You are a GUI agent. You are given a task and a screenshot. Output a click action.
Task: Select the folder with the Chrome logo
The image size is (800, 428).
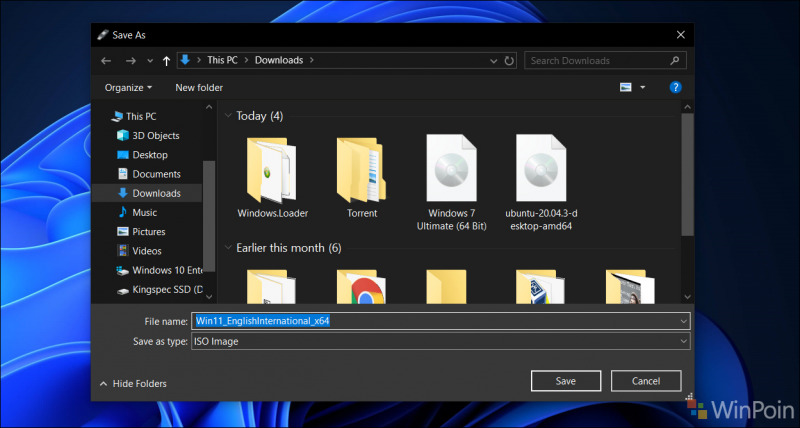pyautogui.click(x=361, y=287)
